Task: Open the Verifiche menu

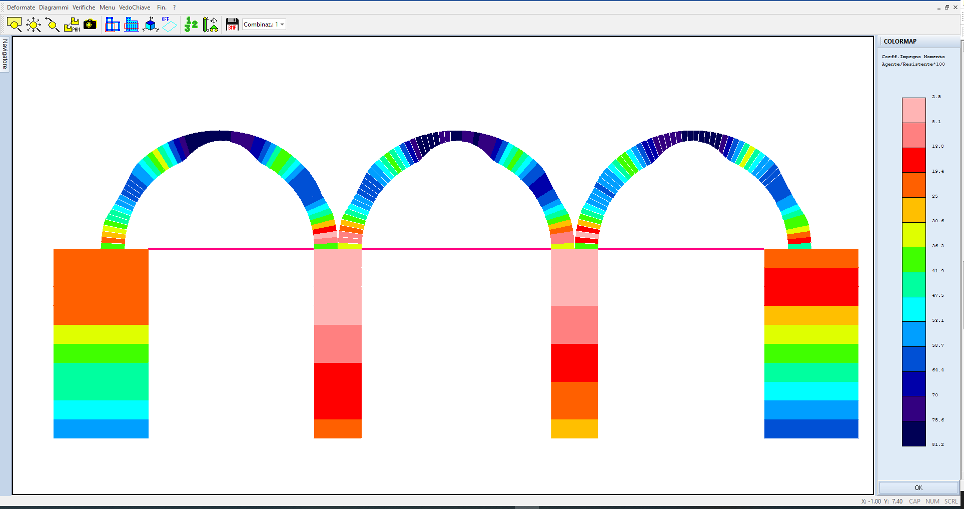Action: [84, 7]
